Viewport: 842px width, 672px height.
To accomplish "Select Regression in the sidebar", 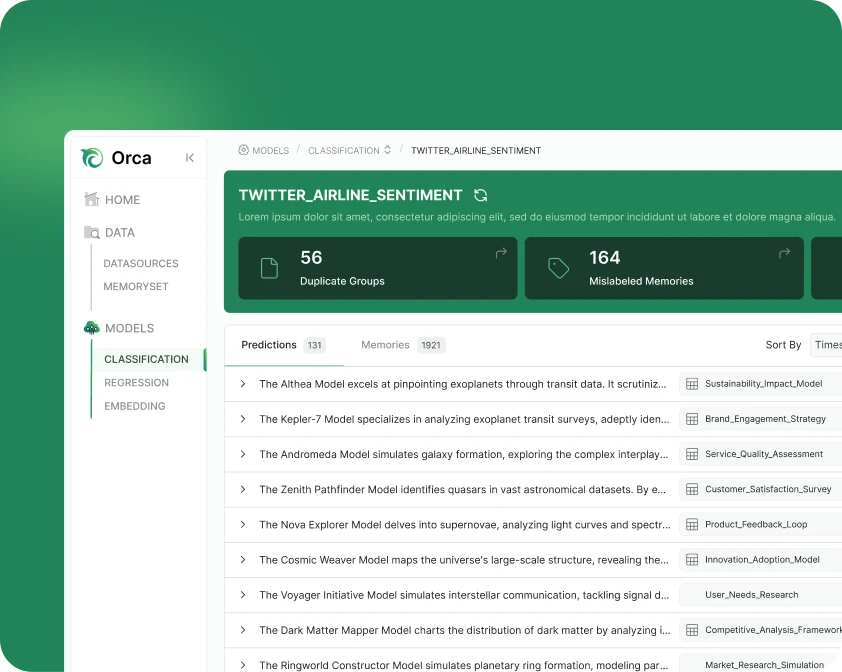I will [136, 382].
